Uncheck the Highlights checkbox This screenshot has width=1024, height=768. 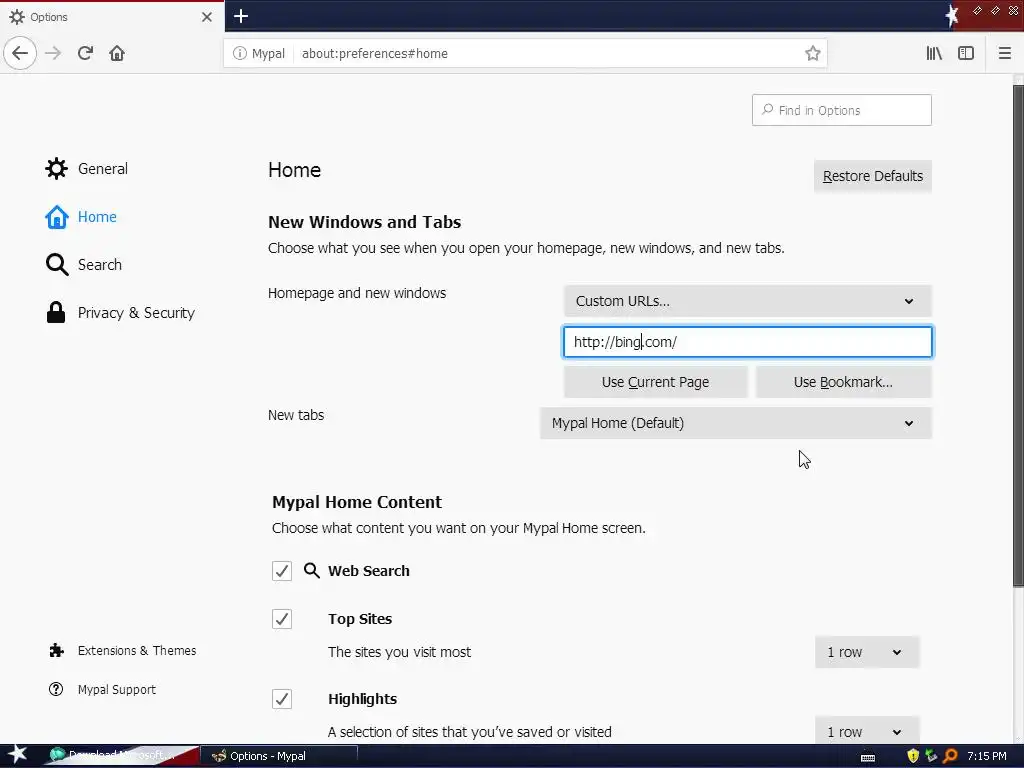[281, 699]
